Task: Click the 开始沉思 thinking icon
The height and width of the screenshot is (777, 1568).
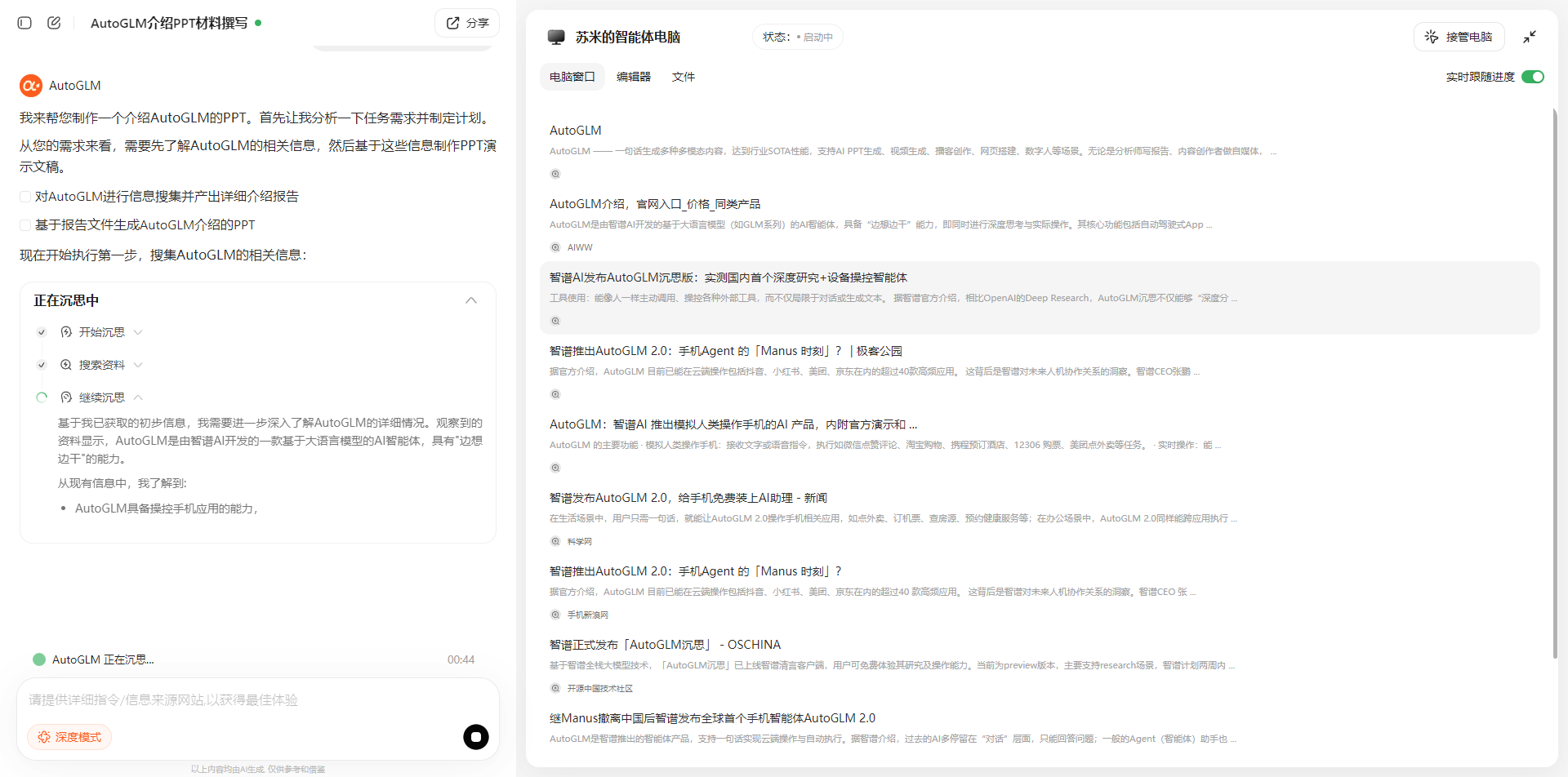Action: [x=66, y=332]
